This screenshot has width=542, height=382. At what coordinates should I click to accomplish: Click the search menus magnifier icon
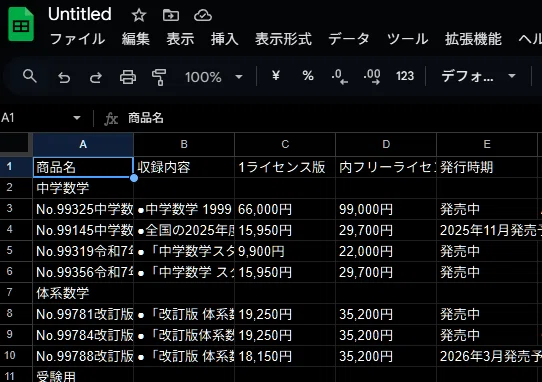point(30,76)
